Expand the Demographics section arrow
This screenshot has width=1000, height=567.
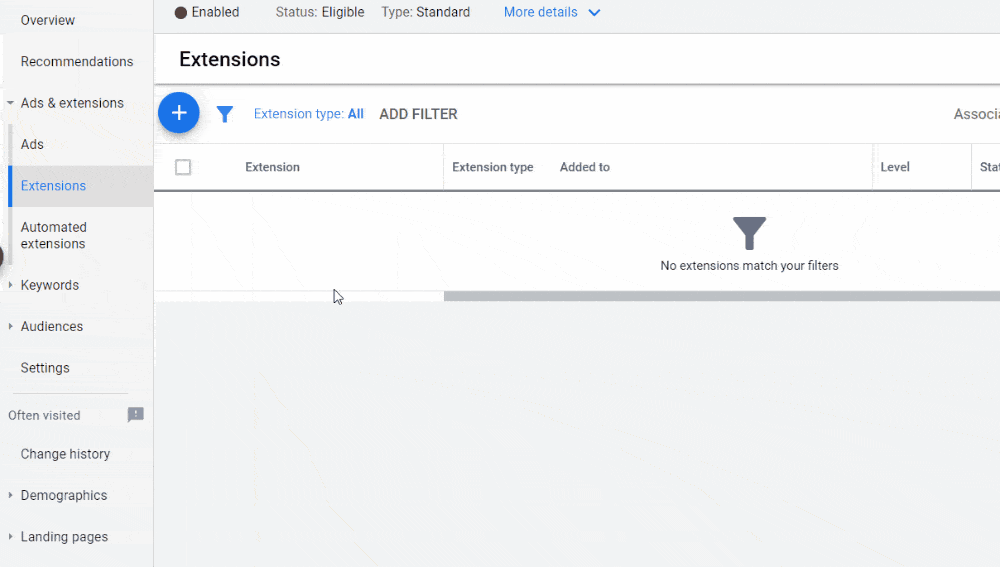[x=10, y=496]
